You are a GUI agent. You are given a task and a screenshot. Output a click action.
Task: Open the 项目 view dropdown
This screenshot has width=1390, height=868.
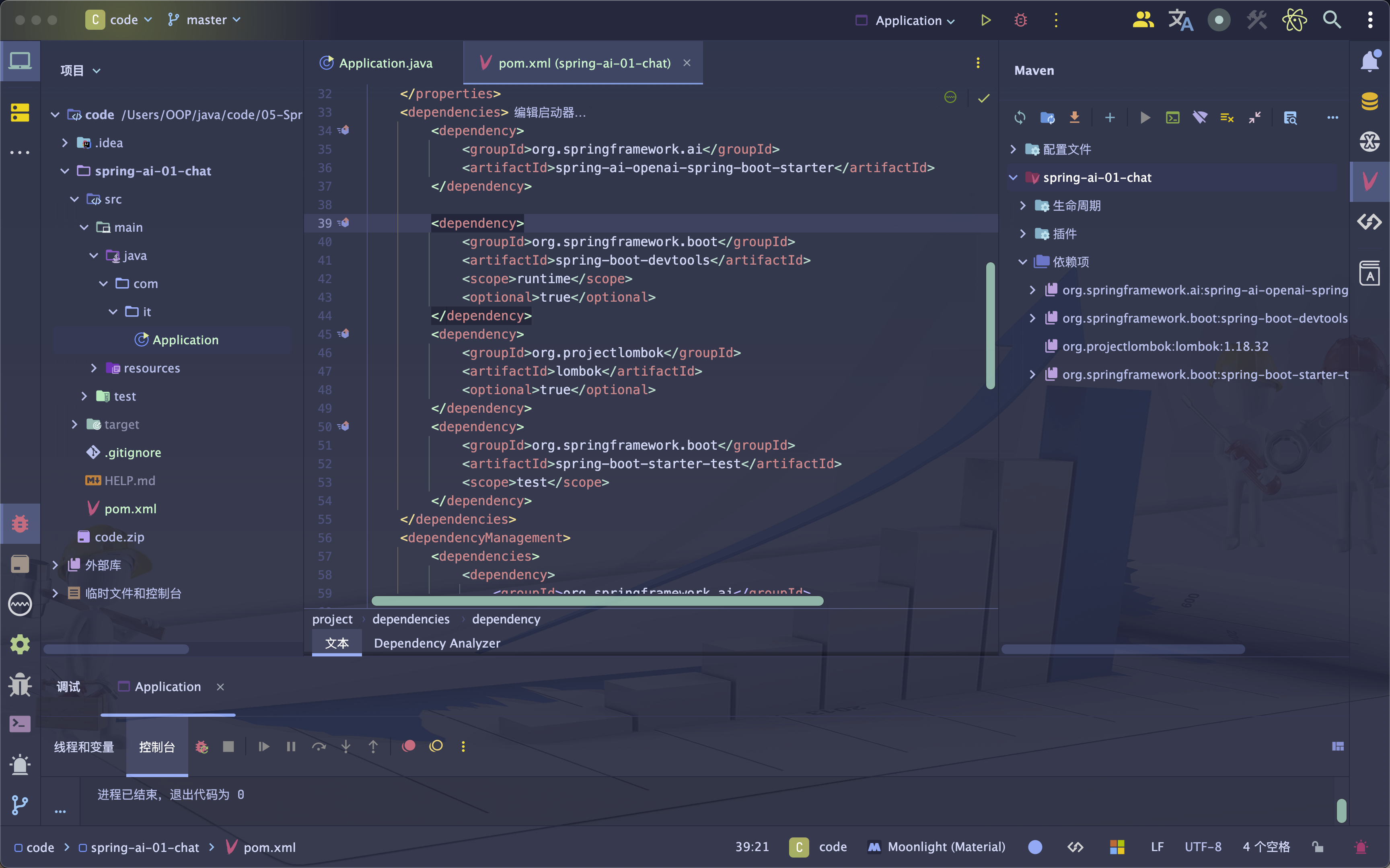coord(80,70)
